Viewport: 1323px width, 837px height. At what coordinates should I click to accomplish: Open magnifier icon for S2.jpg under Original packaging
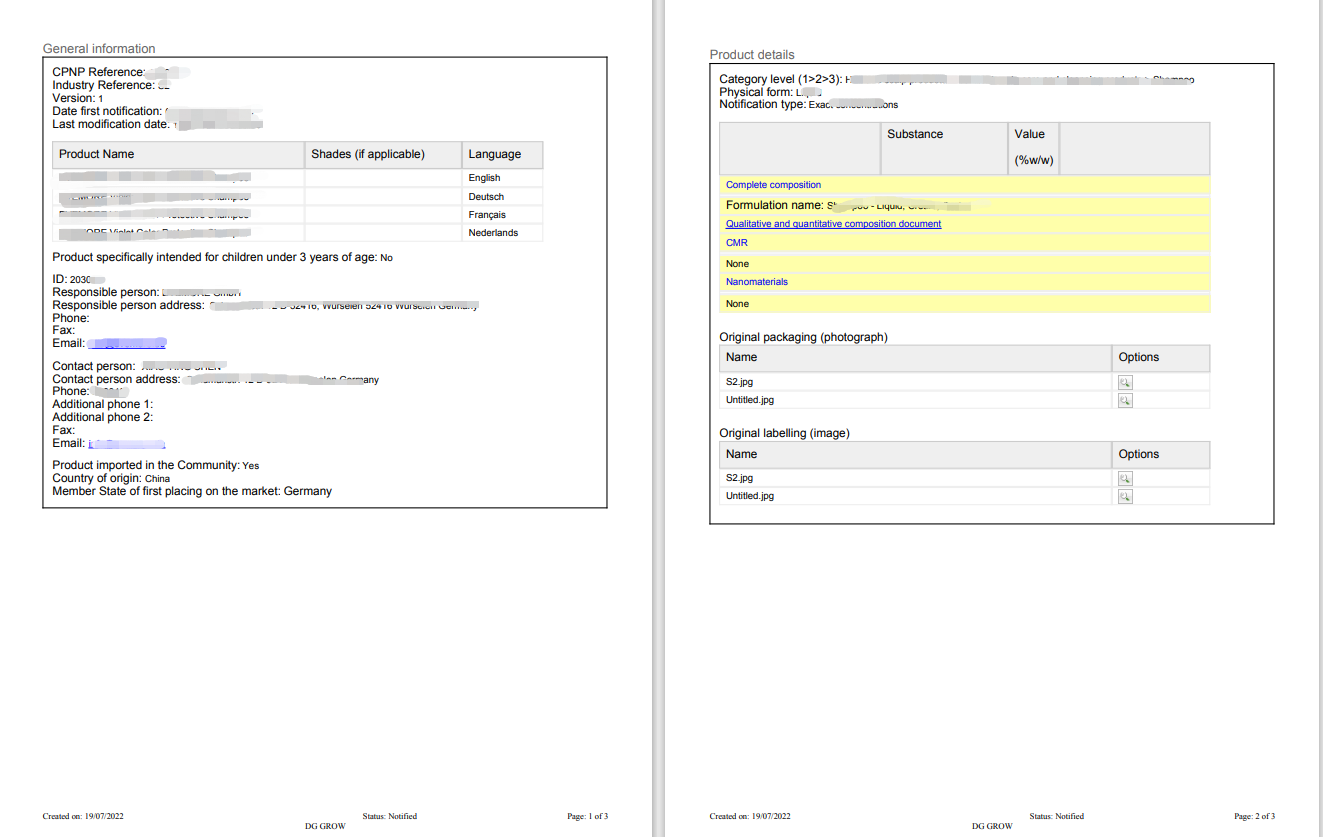pos(1125,382)
